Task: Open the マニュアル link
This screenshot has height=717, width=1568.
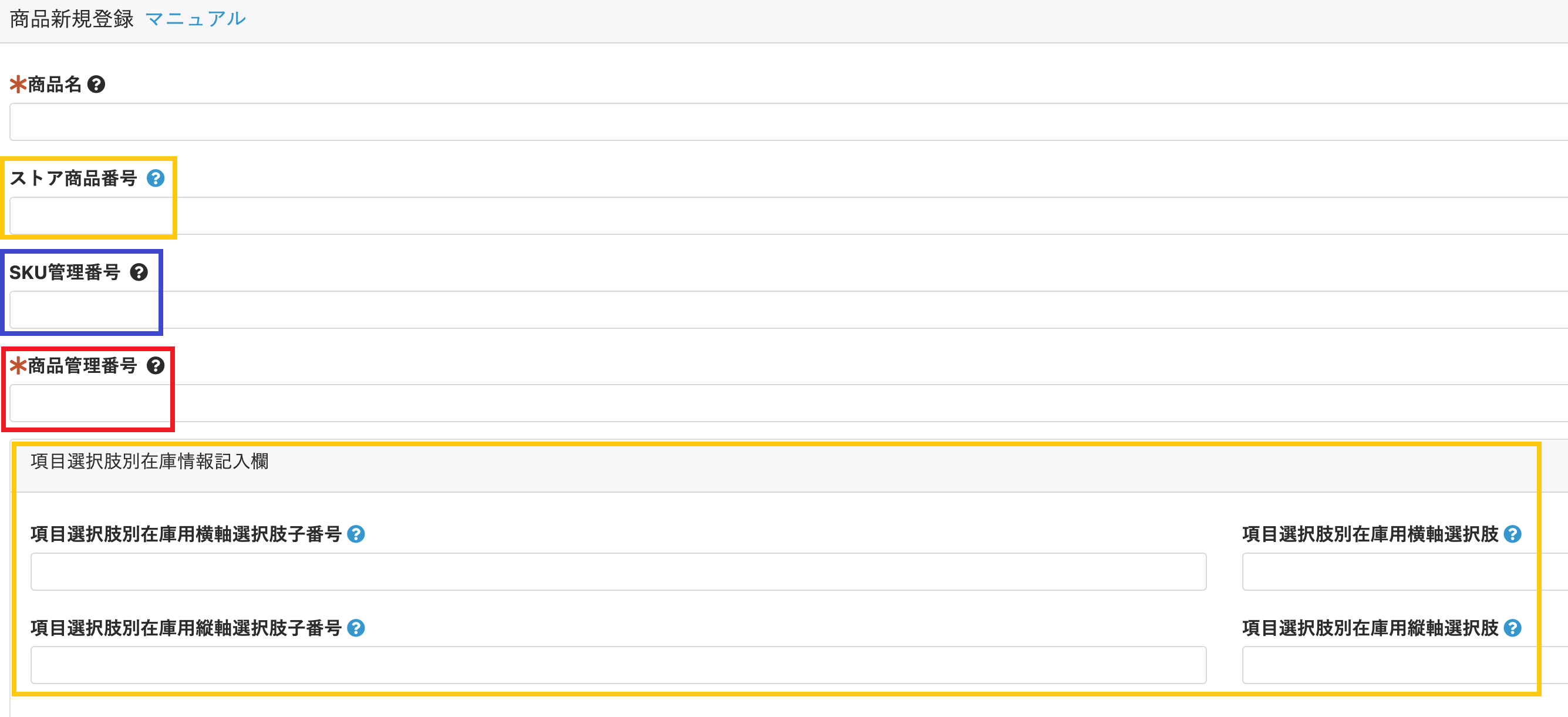Action: pyautogui.click(x=195, y=19)
